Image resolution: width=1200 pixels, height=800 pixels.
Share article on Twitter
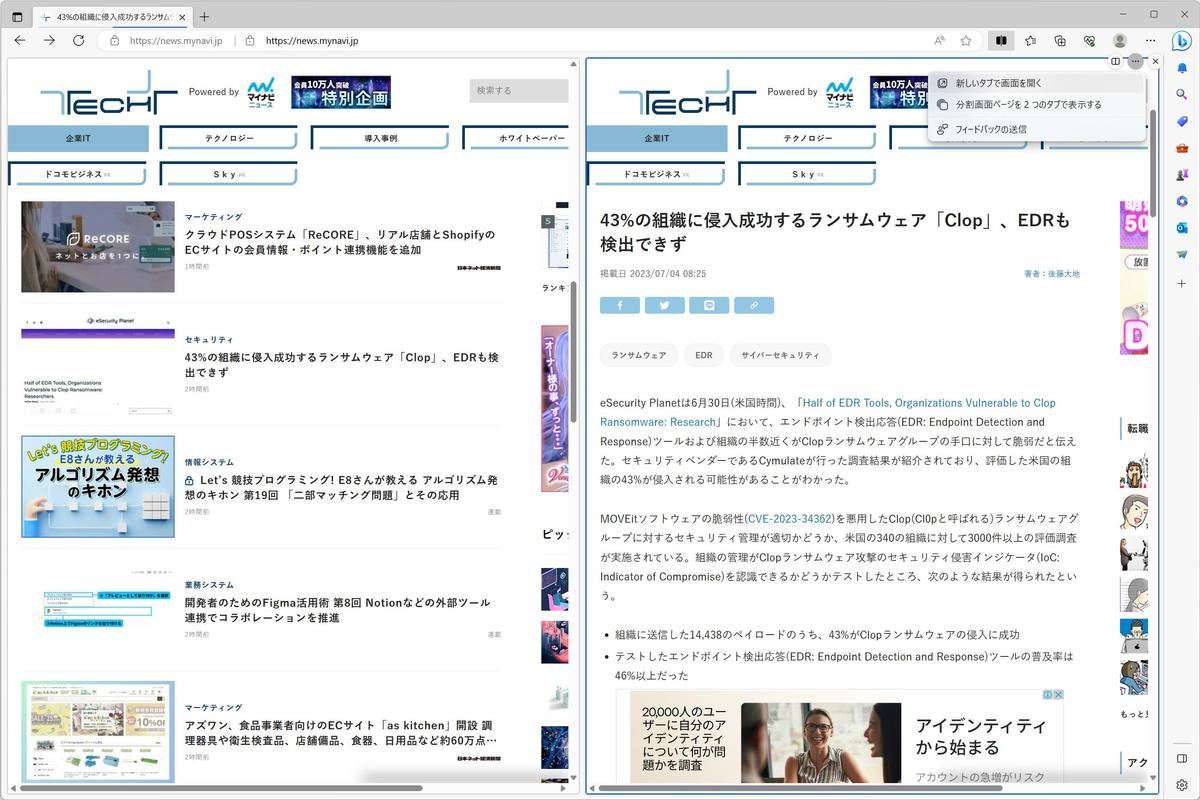pos(664,305)
